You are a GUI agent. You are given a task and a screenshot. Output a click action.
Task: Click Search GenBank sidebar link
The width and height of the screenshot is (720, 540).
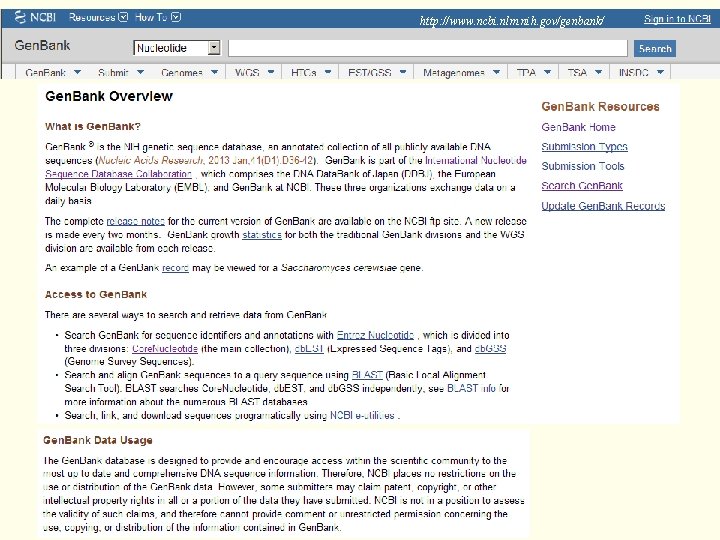coord(582,186)
